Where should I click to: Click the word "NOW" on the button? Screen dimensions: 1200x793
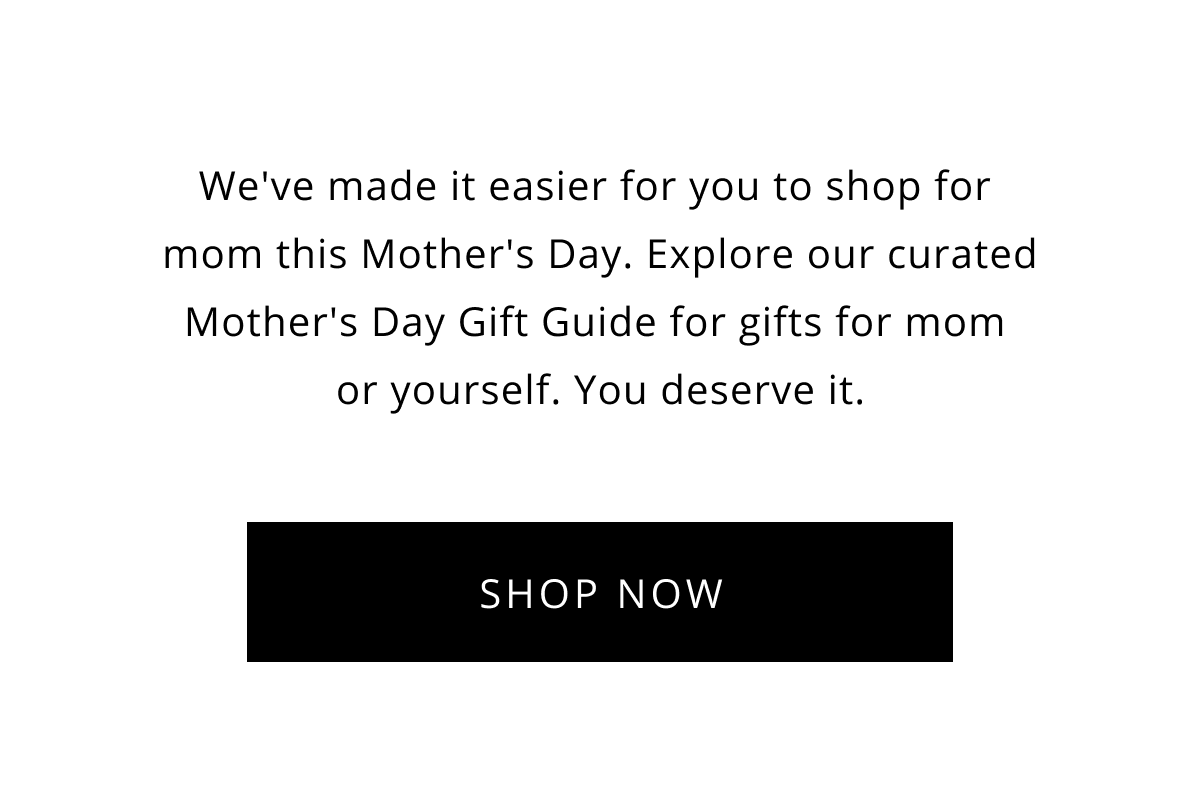(x=671, y=593)
